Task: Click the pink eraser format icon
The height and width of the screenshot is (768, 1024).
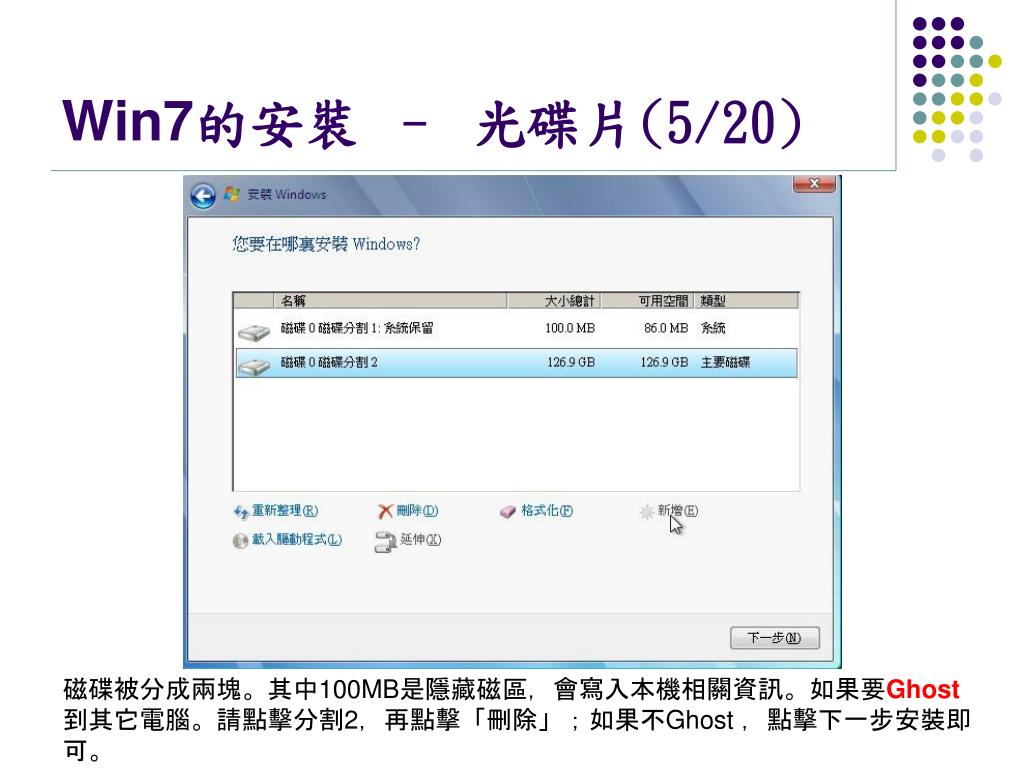Action: click(x=508, y=512)
